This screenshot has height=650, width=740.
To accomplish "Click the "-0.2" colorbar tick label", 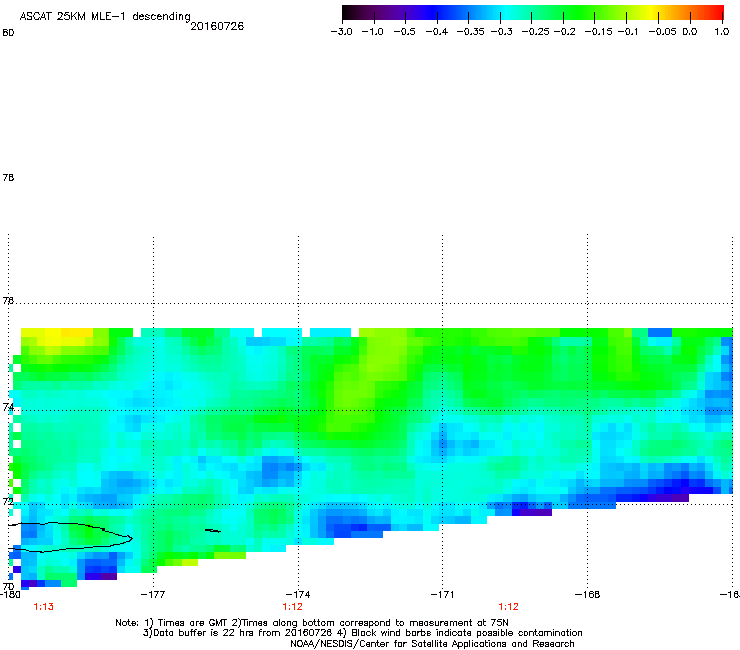I will [x=564, y=32].
